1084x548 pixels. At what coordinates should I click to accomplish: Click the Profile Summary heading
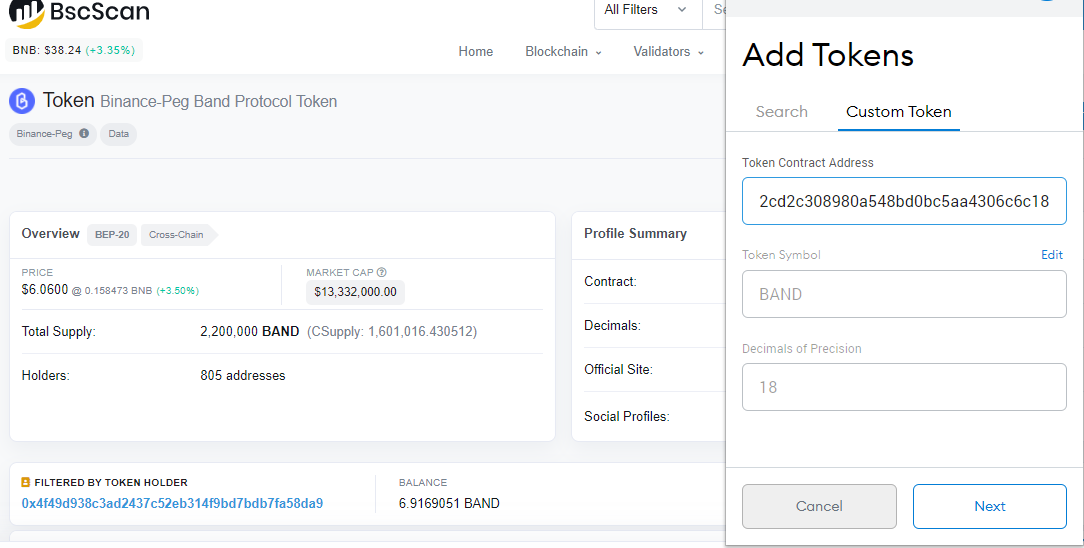635,234
